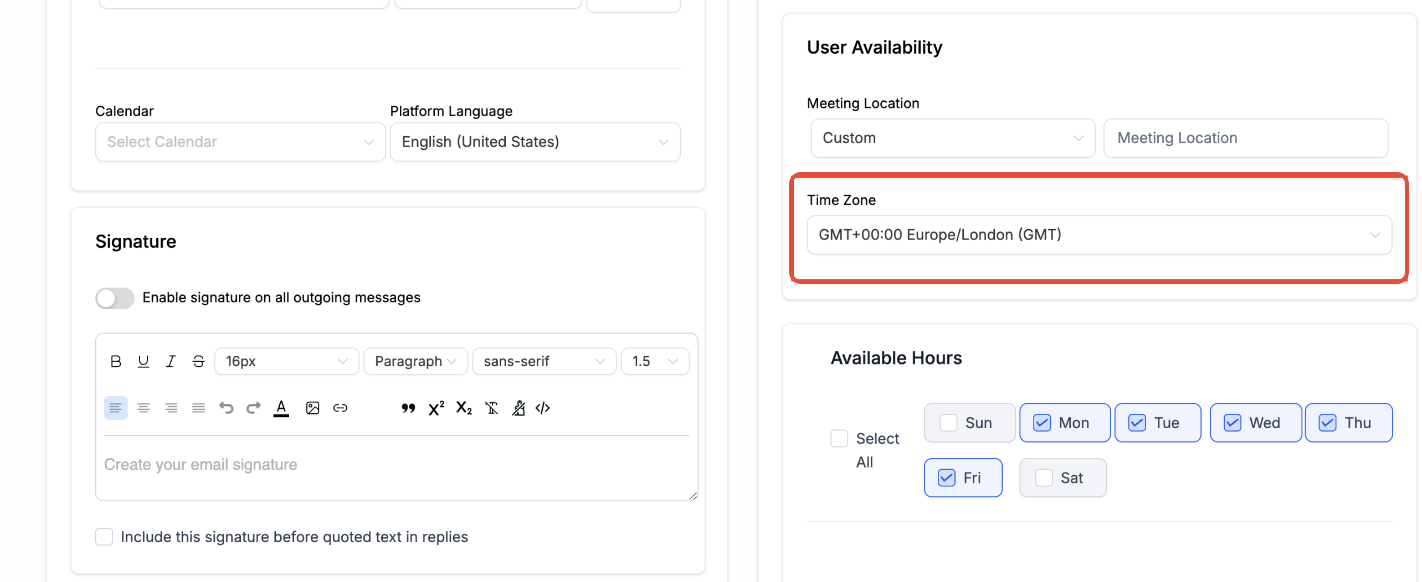The height and width of the screenshot is (582, 1422).
Task: Undo last signature edit
Action: tap(226, 408)
